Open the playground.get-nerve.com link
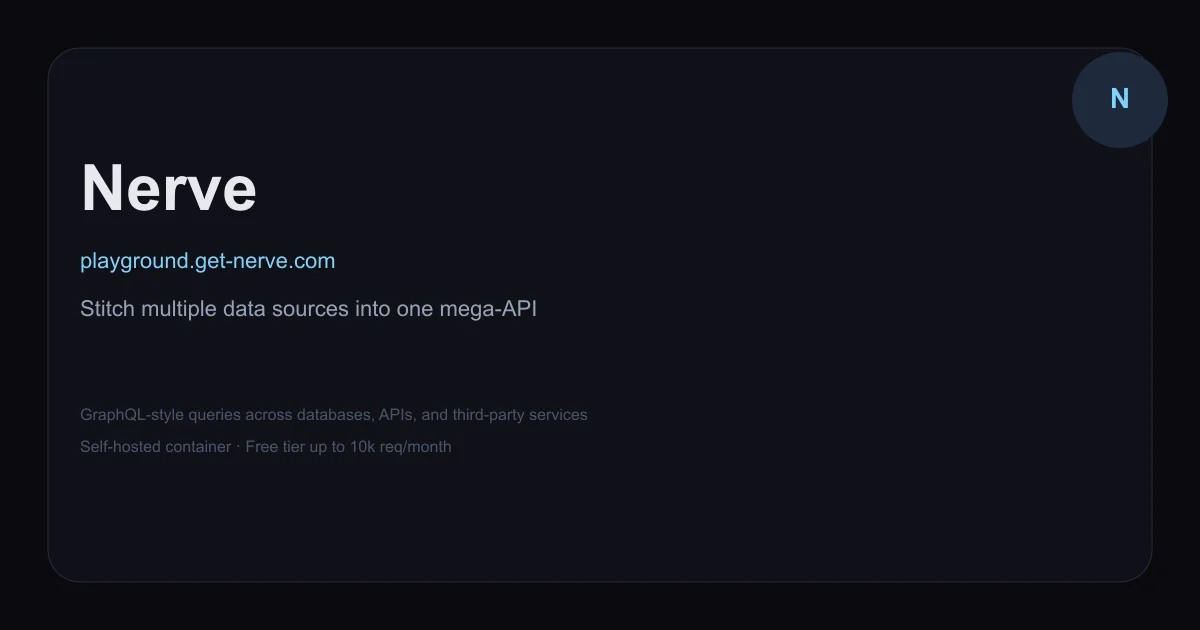The image size is (1200, 630). [x=207, y=261]
